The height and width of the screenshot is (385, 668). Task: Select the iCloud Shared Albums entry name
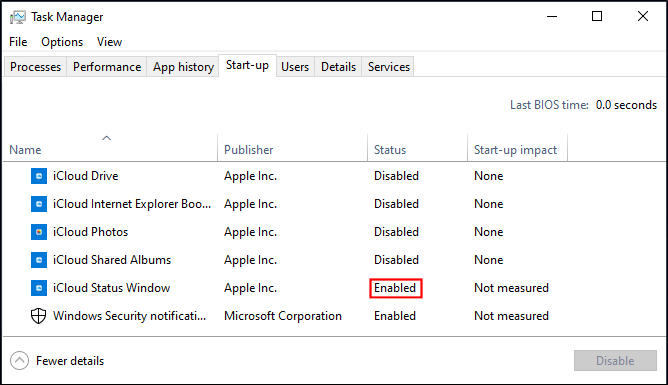coord(112,260)
